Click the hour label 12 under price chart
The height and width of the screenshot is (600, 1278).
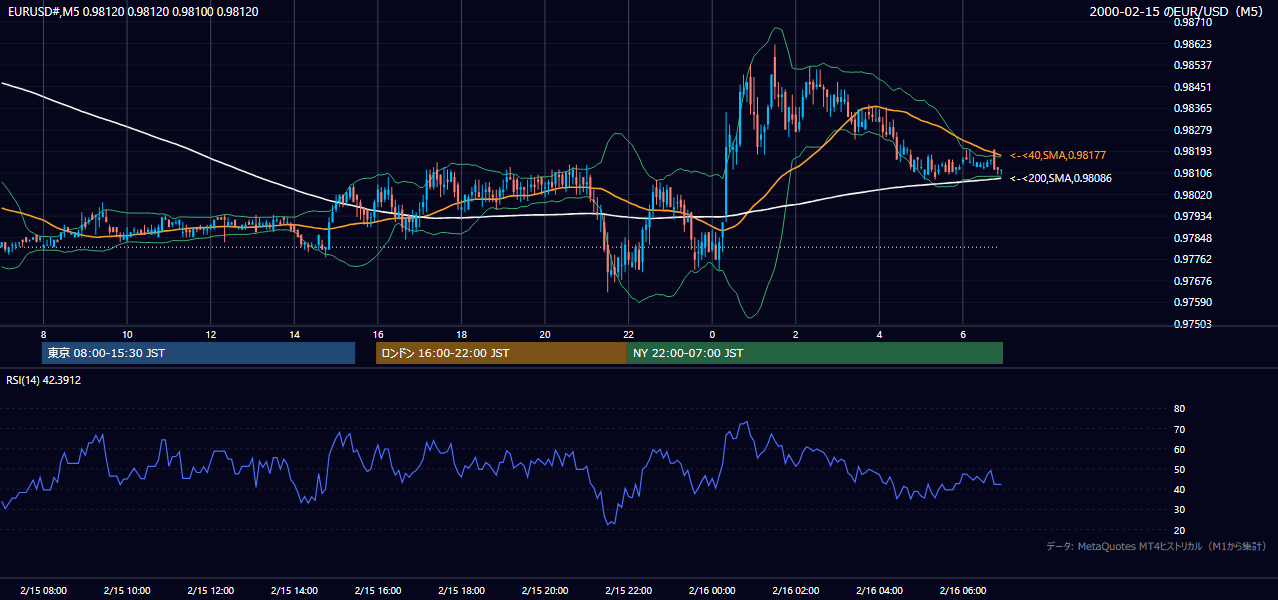click(x=211, y=334)
